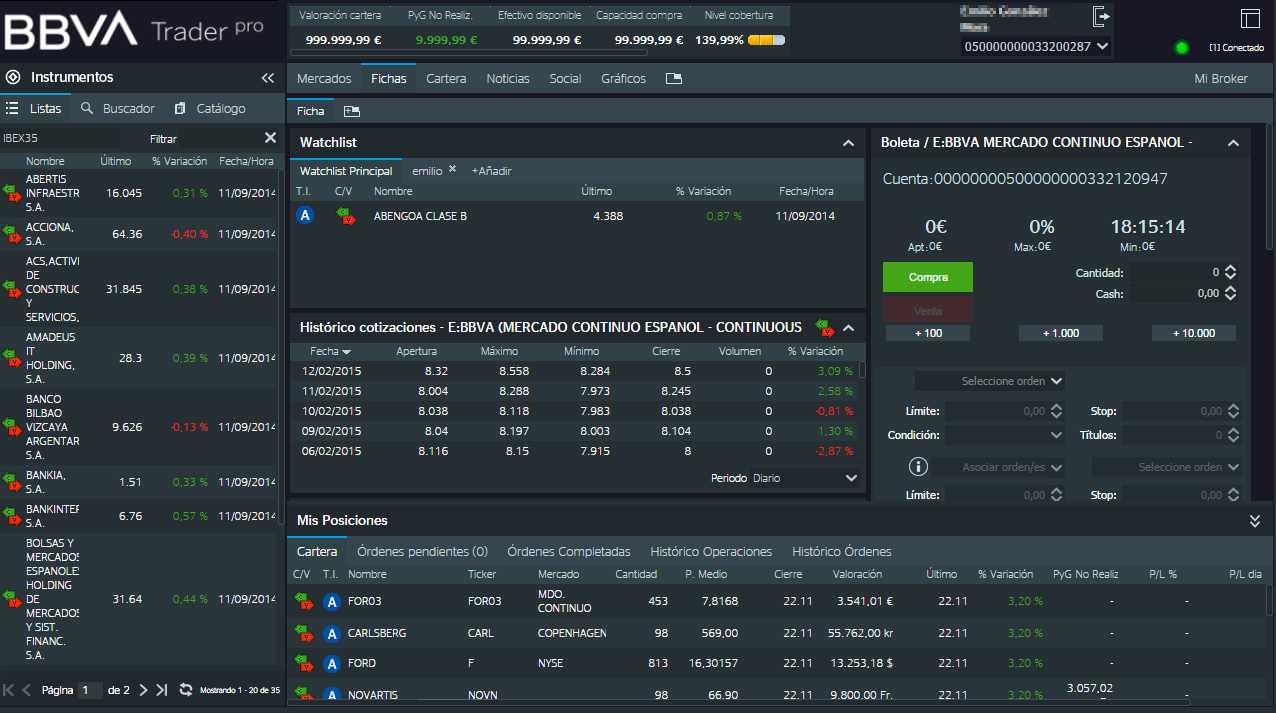Switch to the Cartera main tab
1276x713 pixels.
[x=446, y=79]
